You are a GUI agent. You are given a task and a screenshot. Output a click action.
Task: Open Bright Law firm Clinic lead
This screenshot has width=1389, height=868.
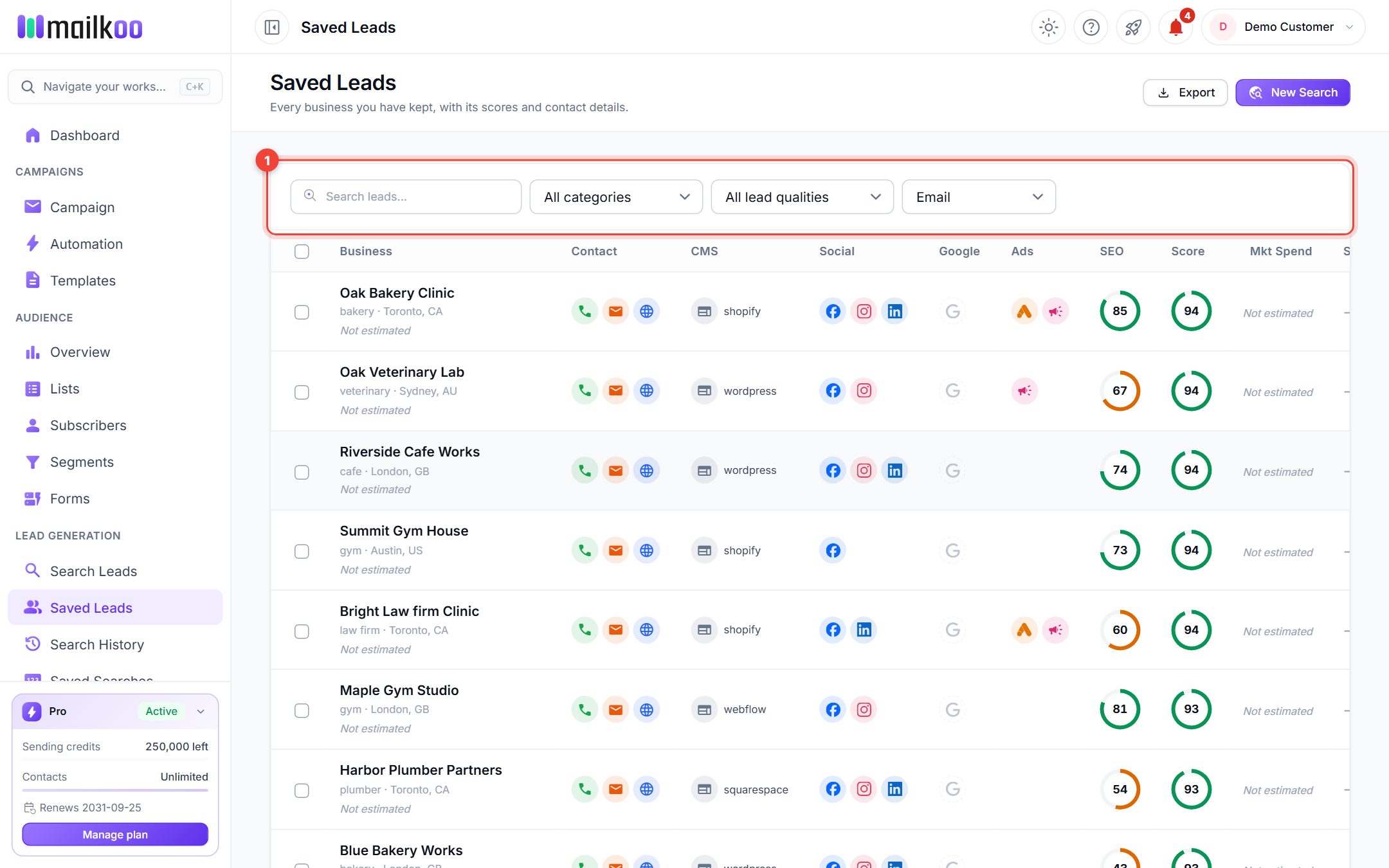pos(409,611)
